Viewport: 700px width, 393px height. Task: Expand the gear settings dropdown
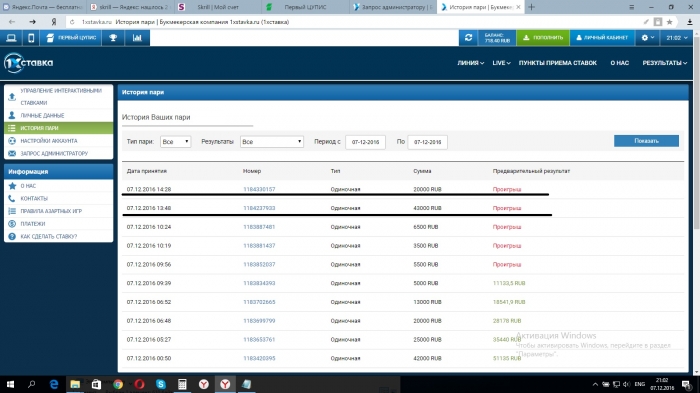[648, 38]
